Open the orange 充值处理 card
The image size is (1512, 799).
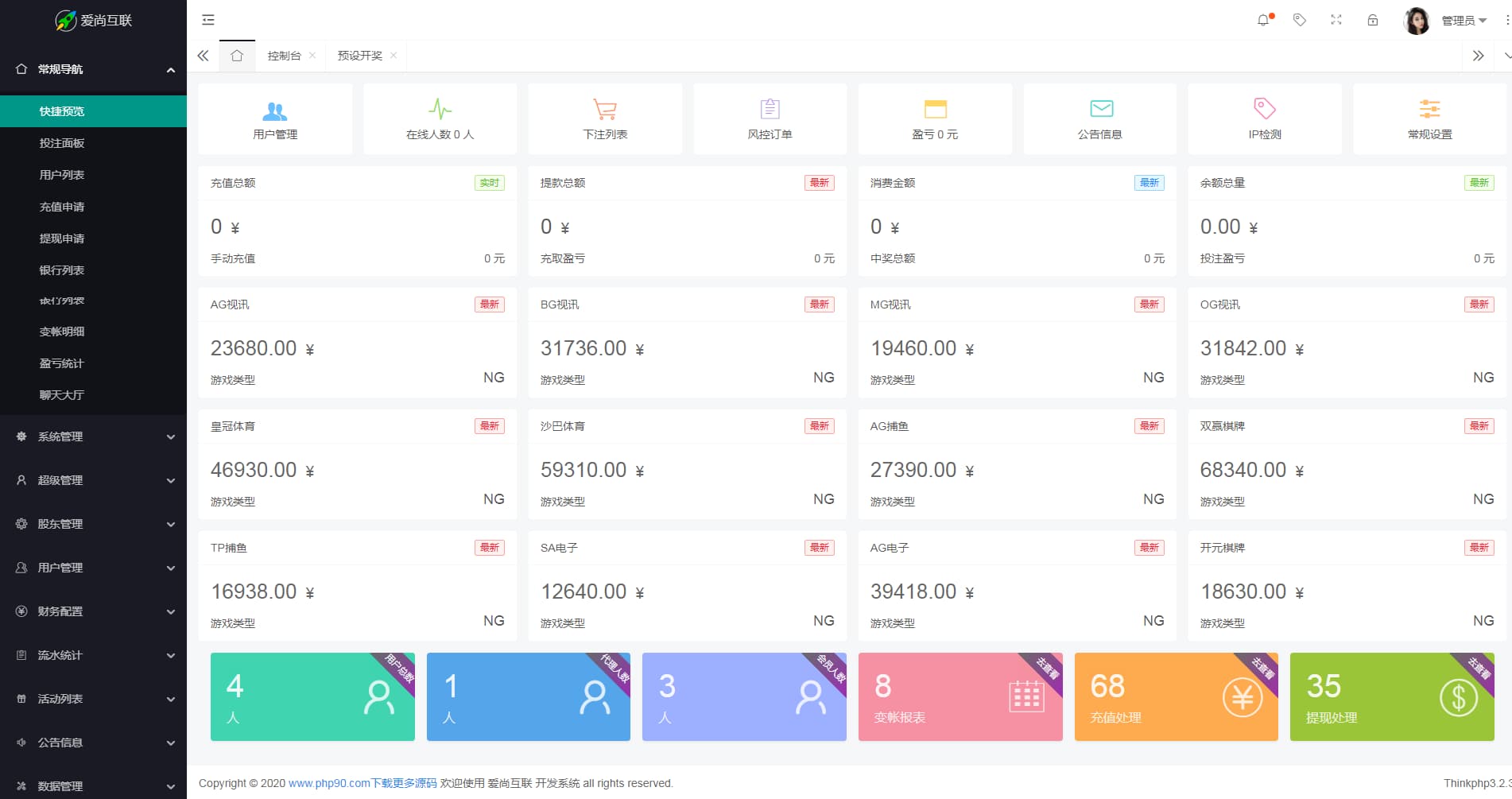pos(1176,697)
